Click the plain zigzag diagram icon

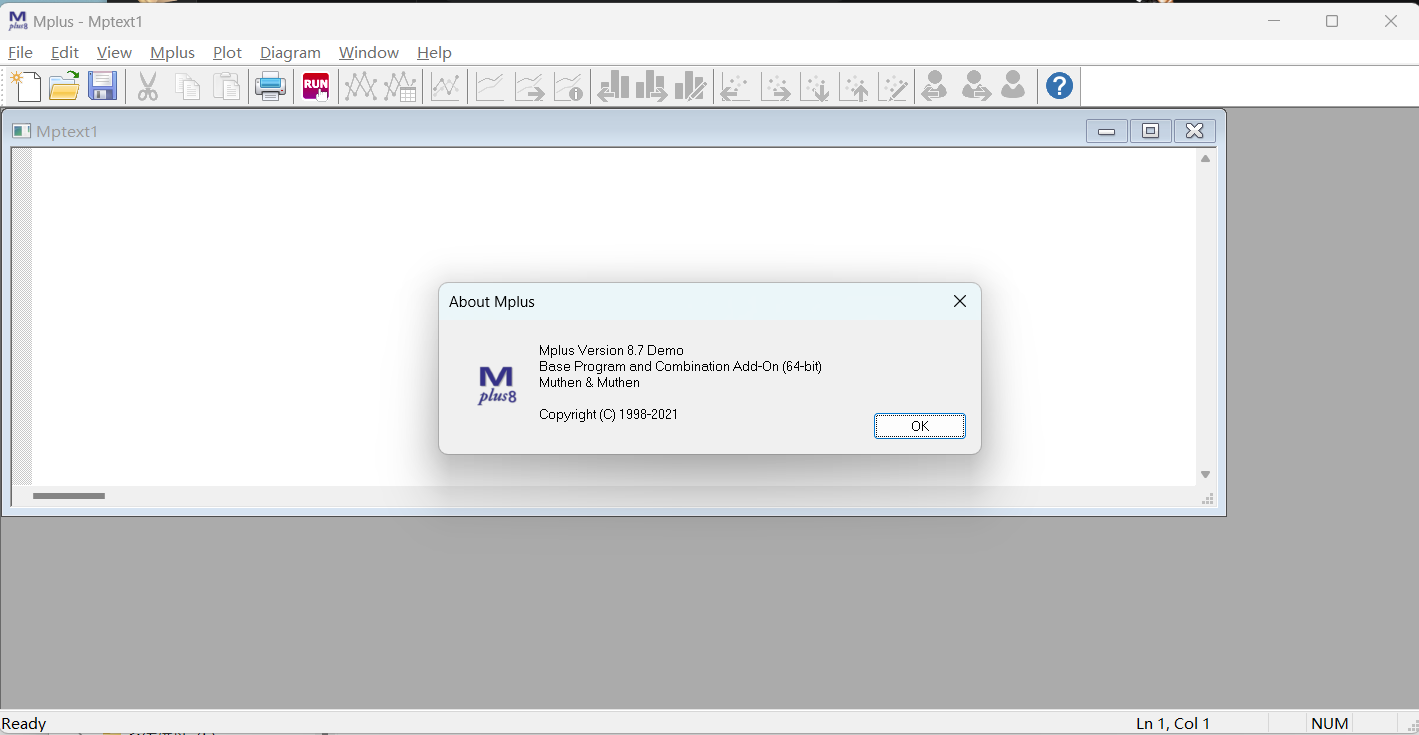tap(360, 87)
